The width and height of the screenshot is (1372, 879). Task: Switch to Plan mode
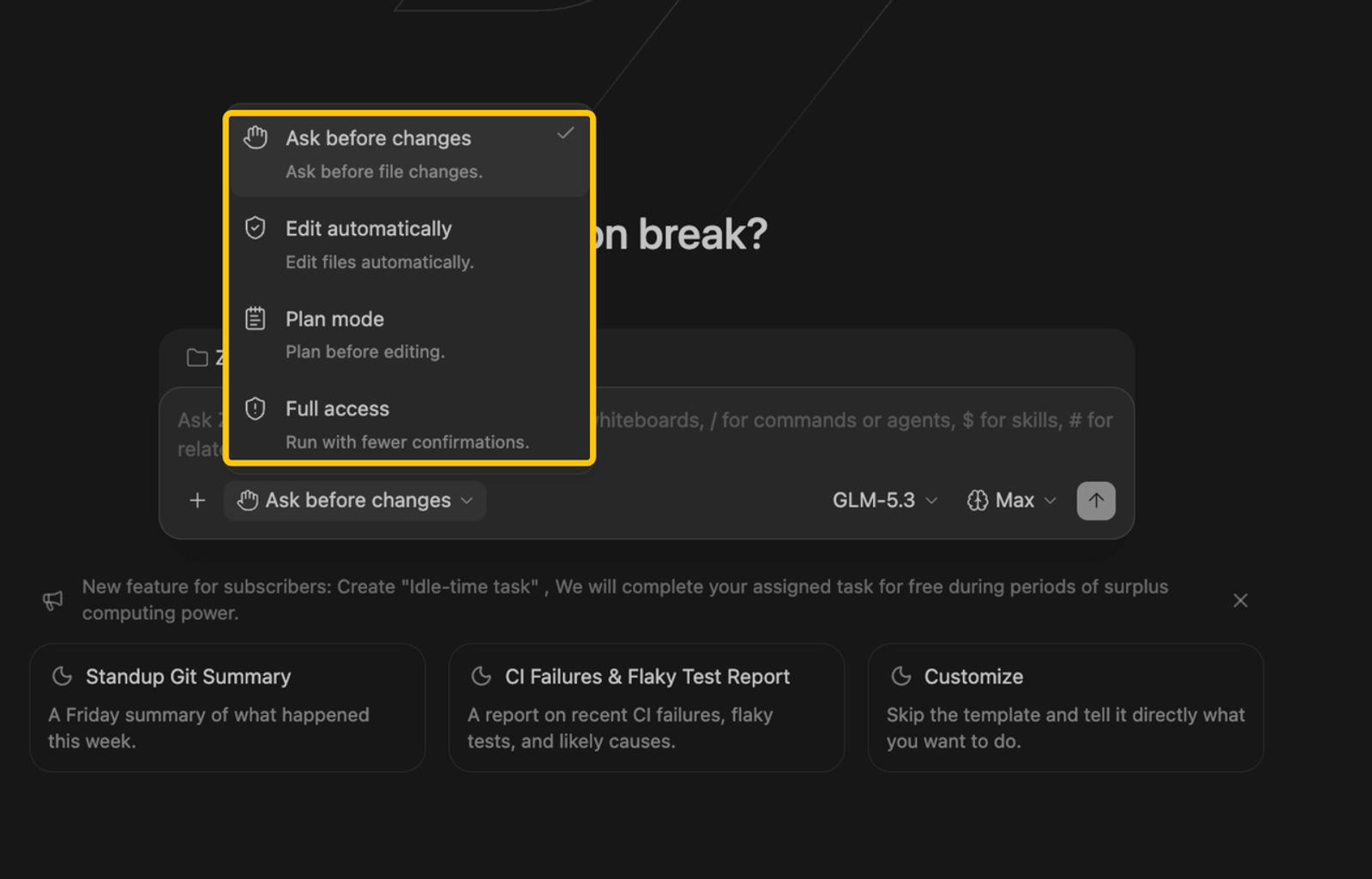[x=409, y=334]
